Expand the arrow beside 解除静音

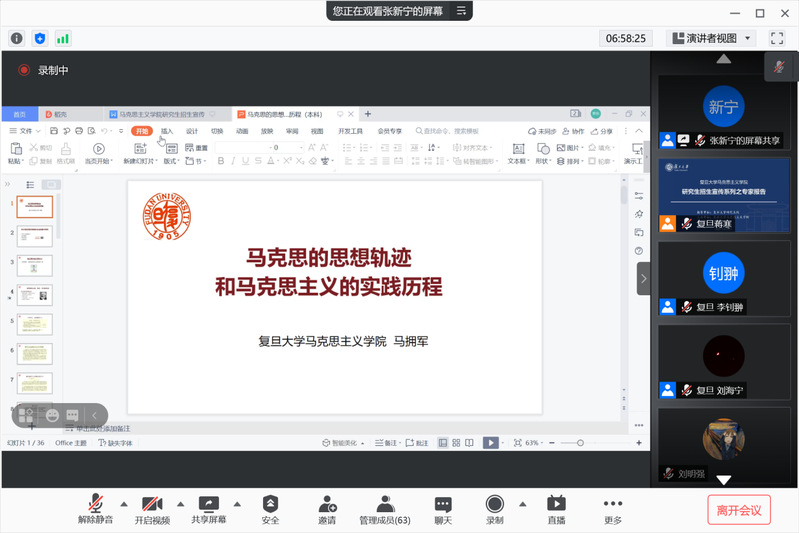click(124, 503)
